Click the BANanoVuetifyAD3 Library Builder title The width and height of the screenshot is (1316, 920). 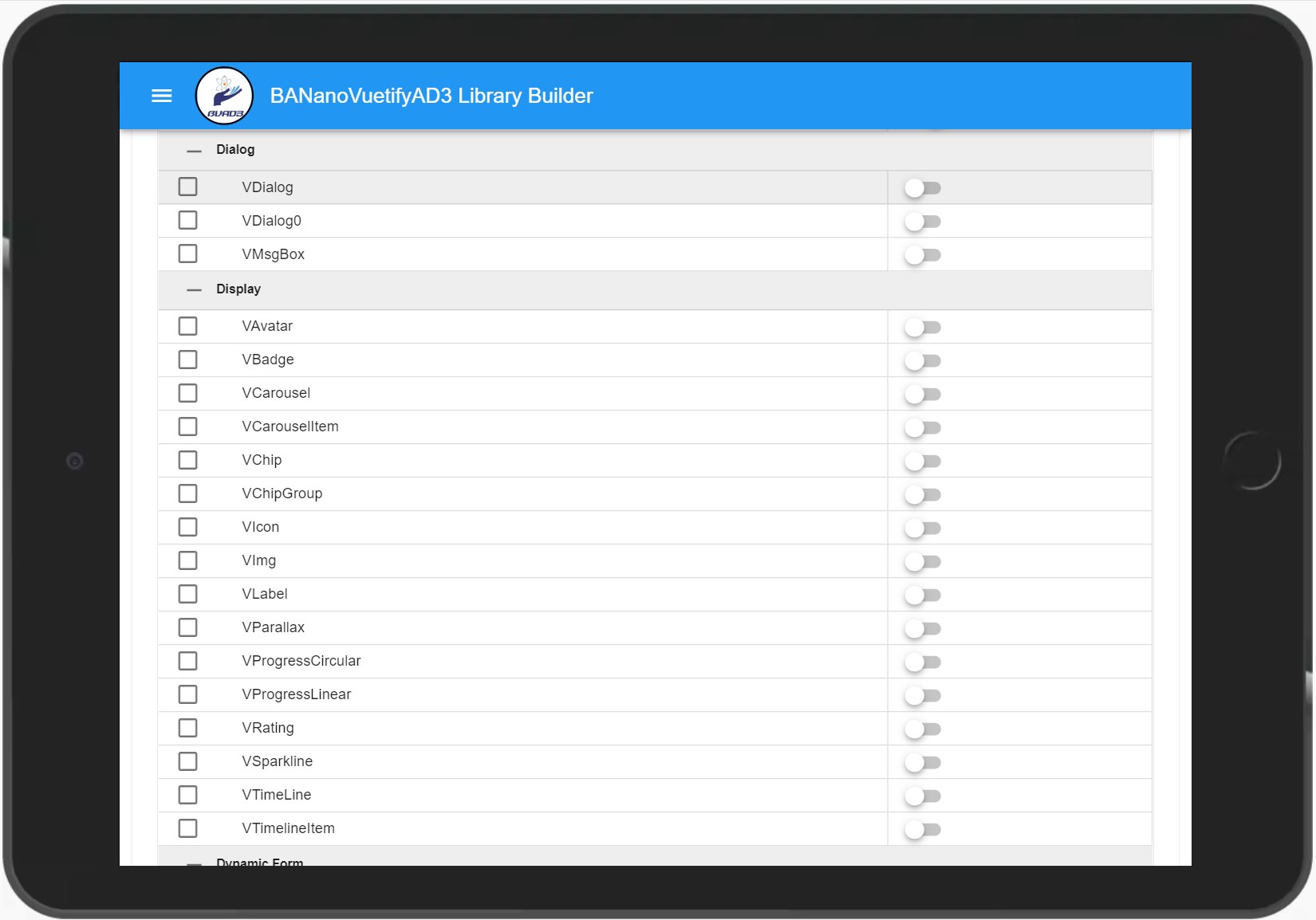tap(431, 96)
